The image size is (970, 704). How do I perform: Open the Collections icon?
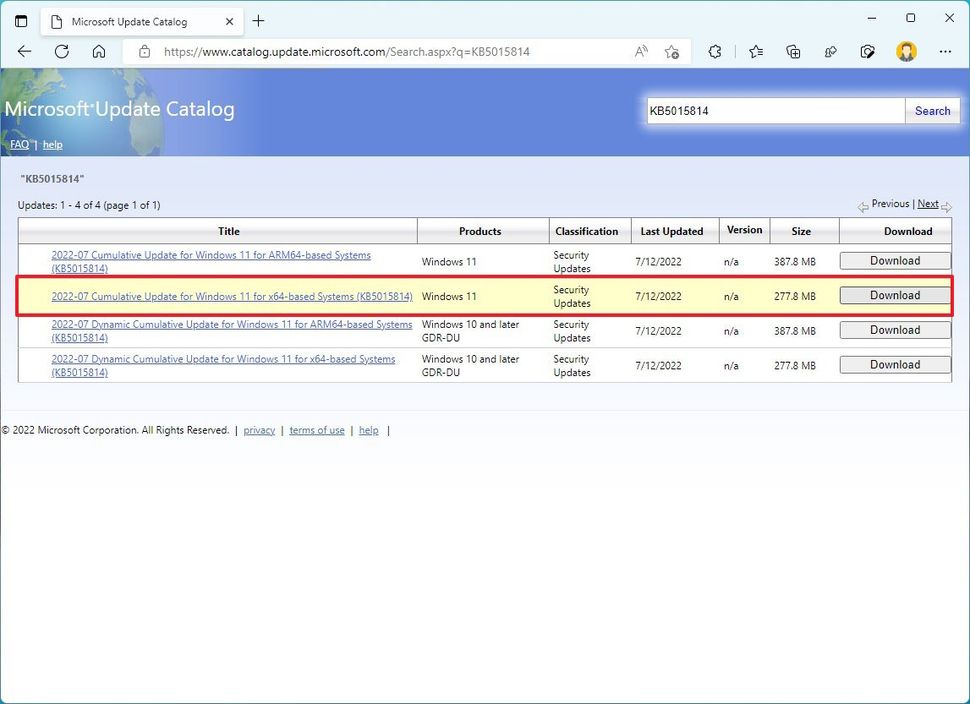[x=794, y=52]
